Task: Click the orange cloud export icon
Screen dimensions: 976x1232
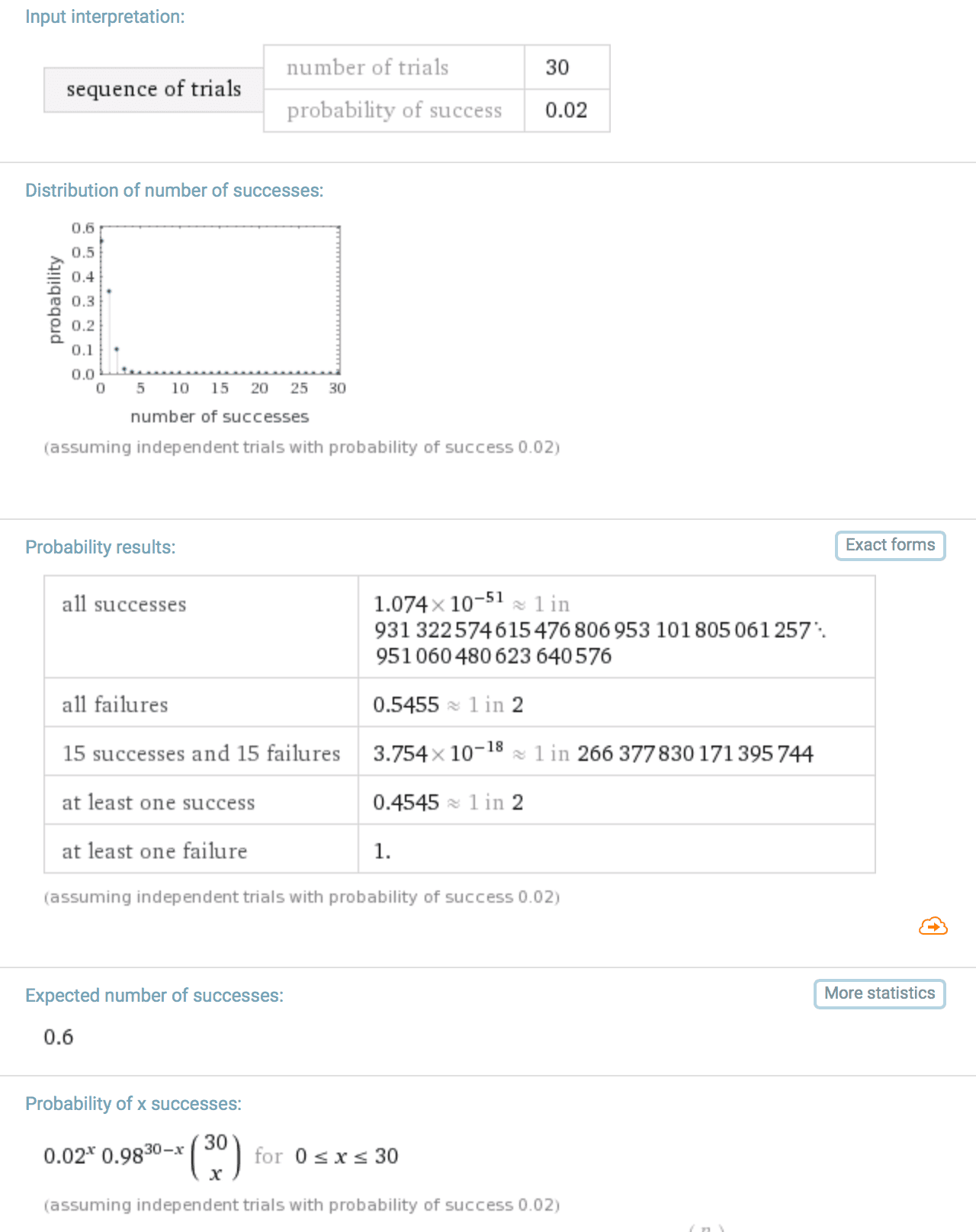Action: (x=933, y=926)
